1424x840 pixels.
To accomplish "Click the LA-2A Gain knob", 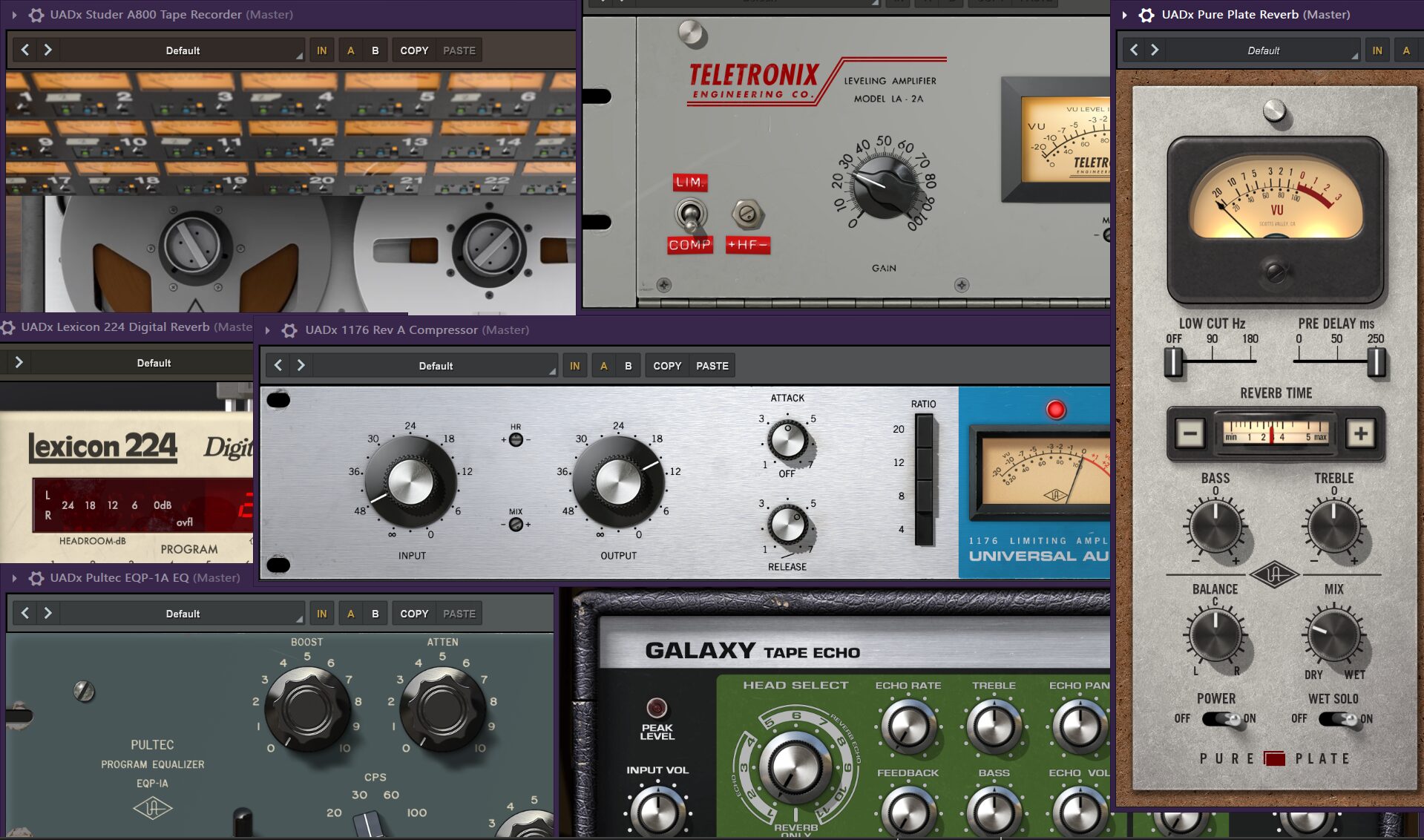I will [884, 186].
